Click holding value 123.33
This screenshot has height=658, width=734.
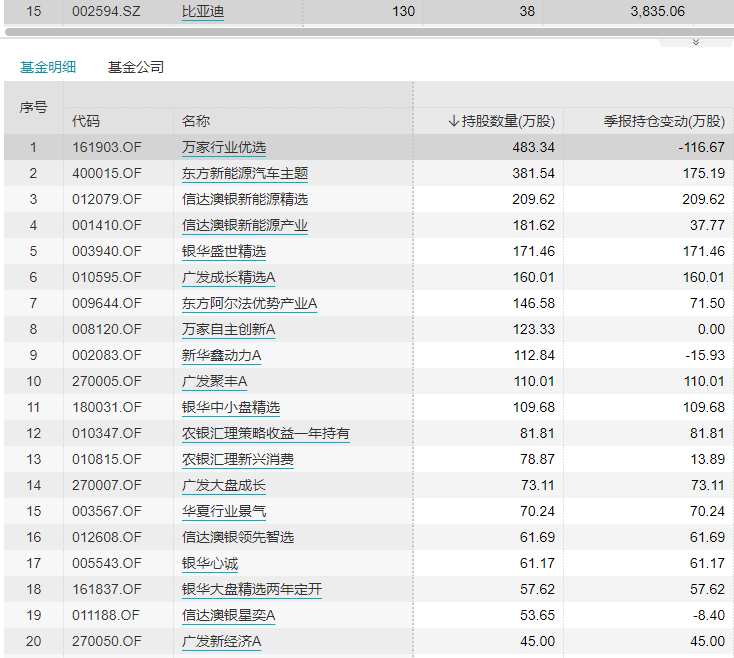pos(534,329)
